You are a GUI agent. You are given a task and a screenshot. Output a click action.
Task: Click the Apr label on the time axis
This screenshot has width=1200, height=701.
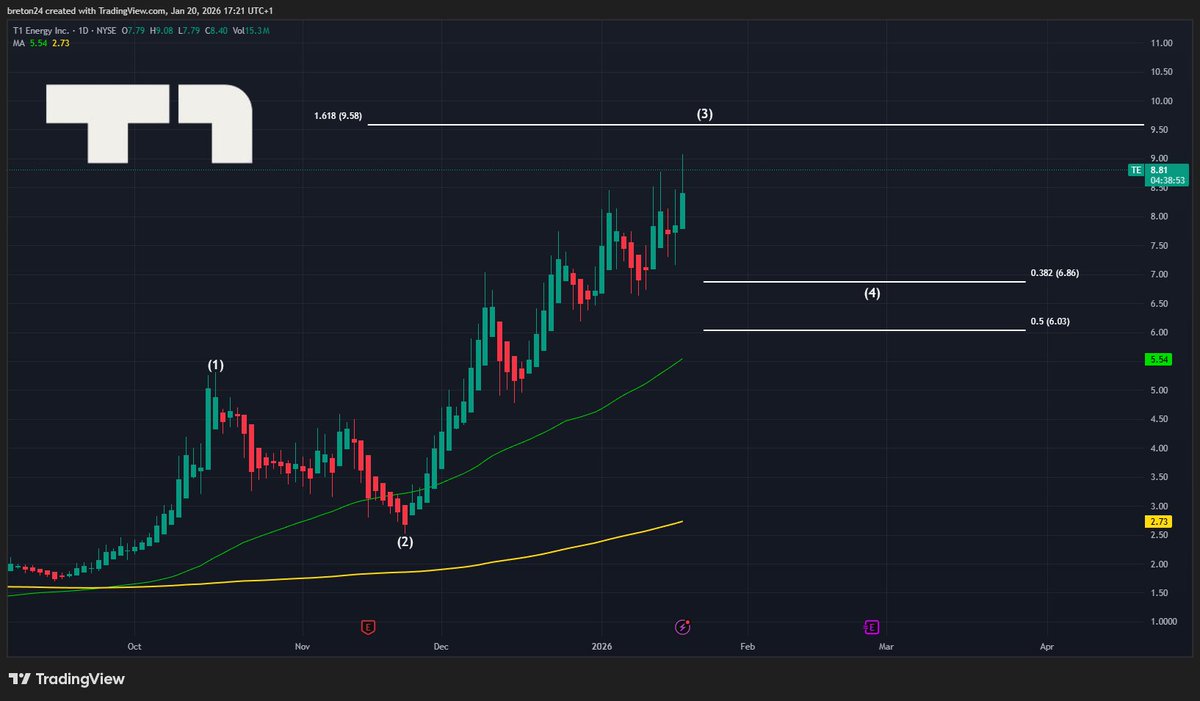click(x=1046, y=647)
